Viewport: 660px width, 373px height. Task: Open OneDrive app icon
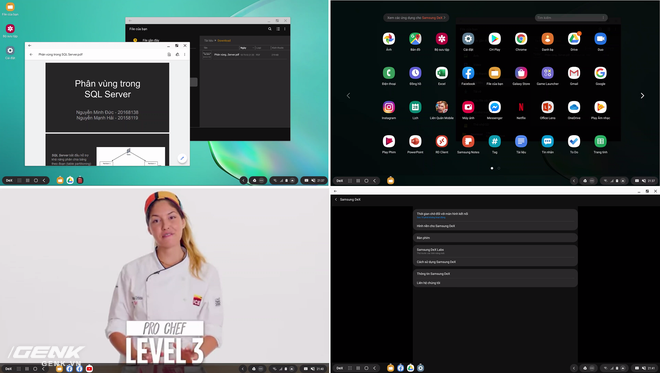(x=574, y=107)
